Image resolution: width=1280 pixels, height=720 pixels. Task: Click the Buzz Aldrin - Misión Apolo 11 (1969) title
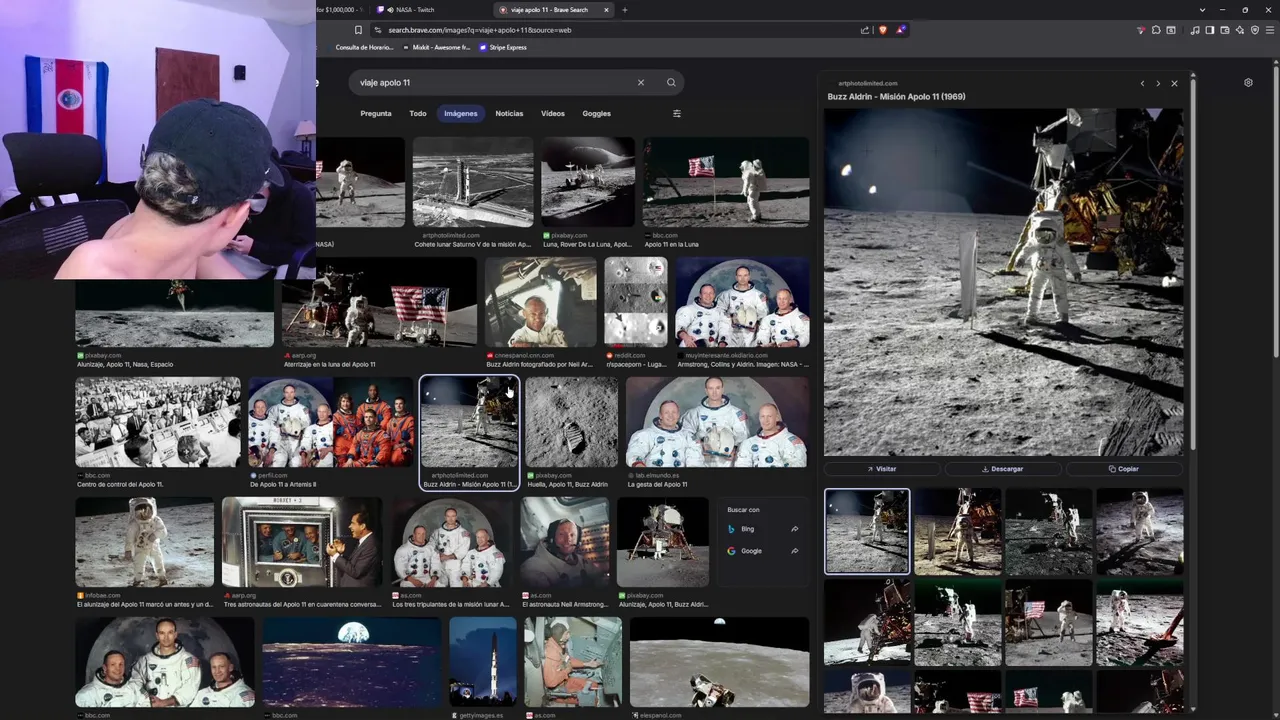pyautogui.click(x=896, y=97)
